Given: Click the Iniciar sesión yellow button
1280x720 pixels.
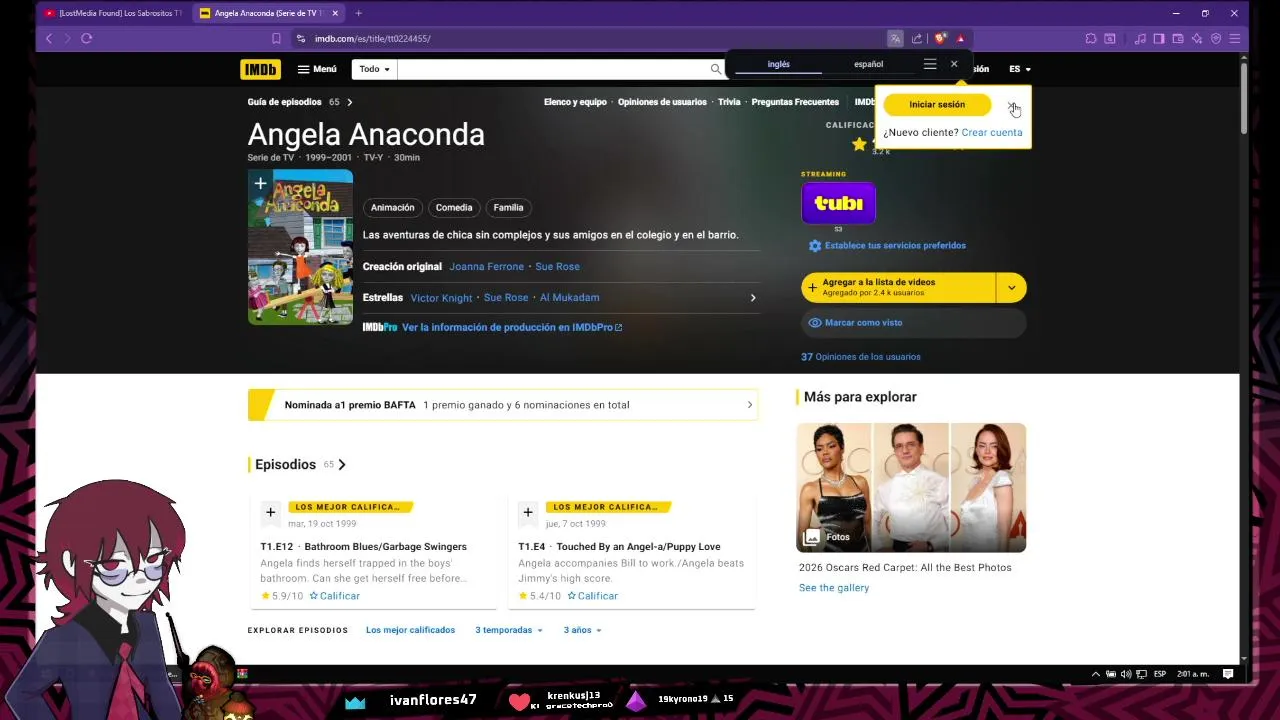Looking at the screenshot, I should (x=937, y=104).
